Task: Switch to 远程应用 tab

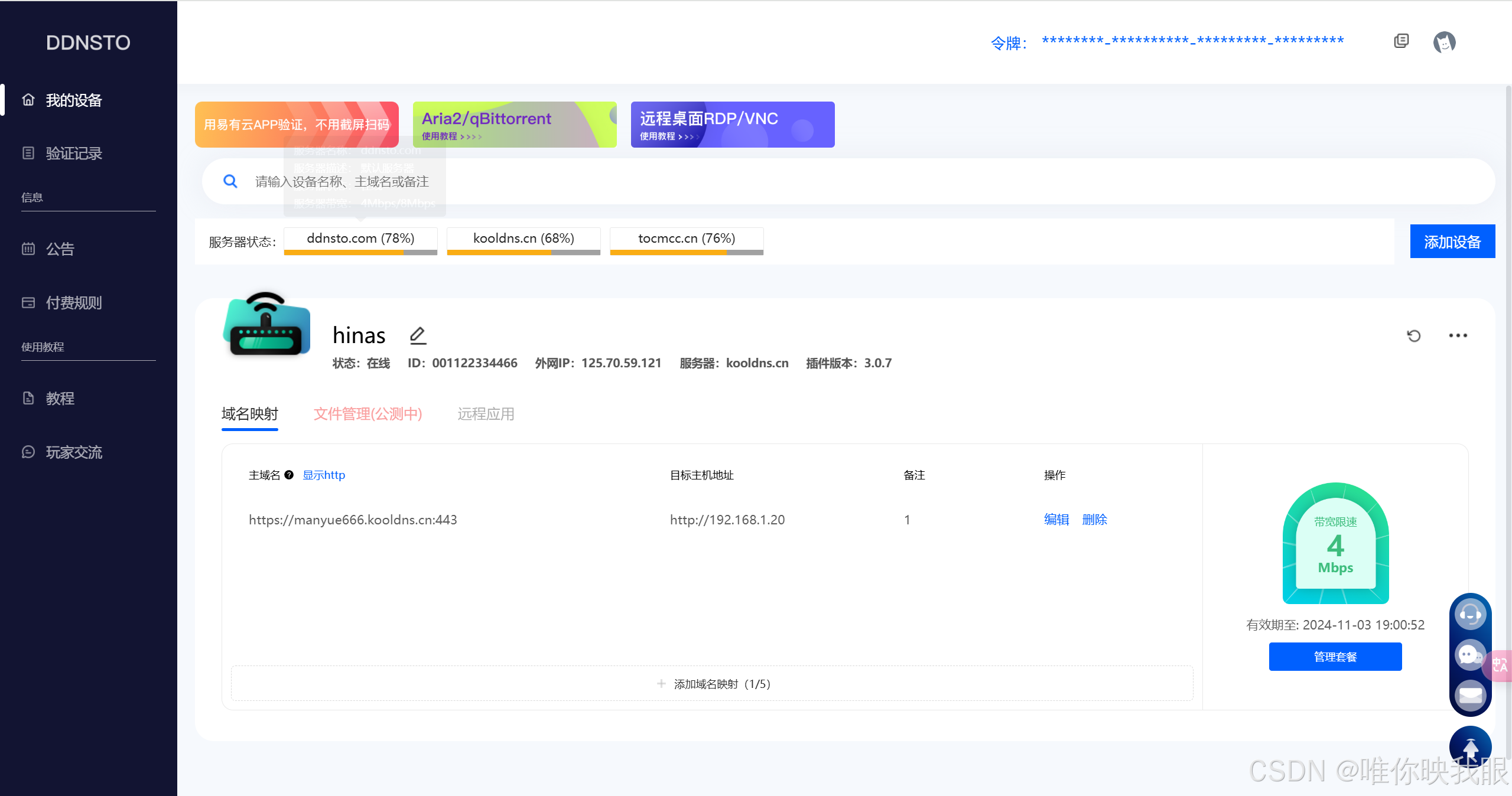Action: (x=486, y=414)
